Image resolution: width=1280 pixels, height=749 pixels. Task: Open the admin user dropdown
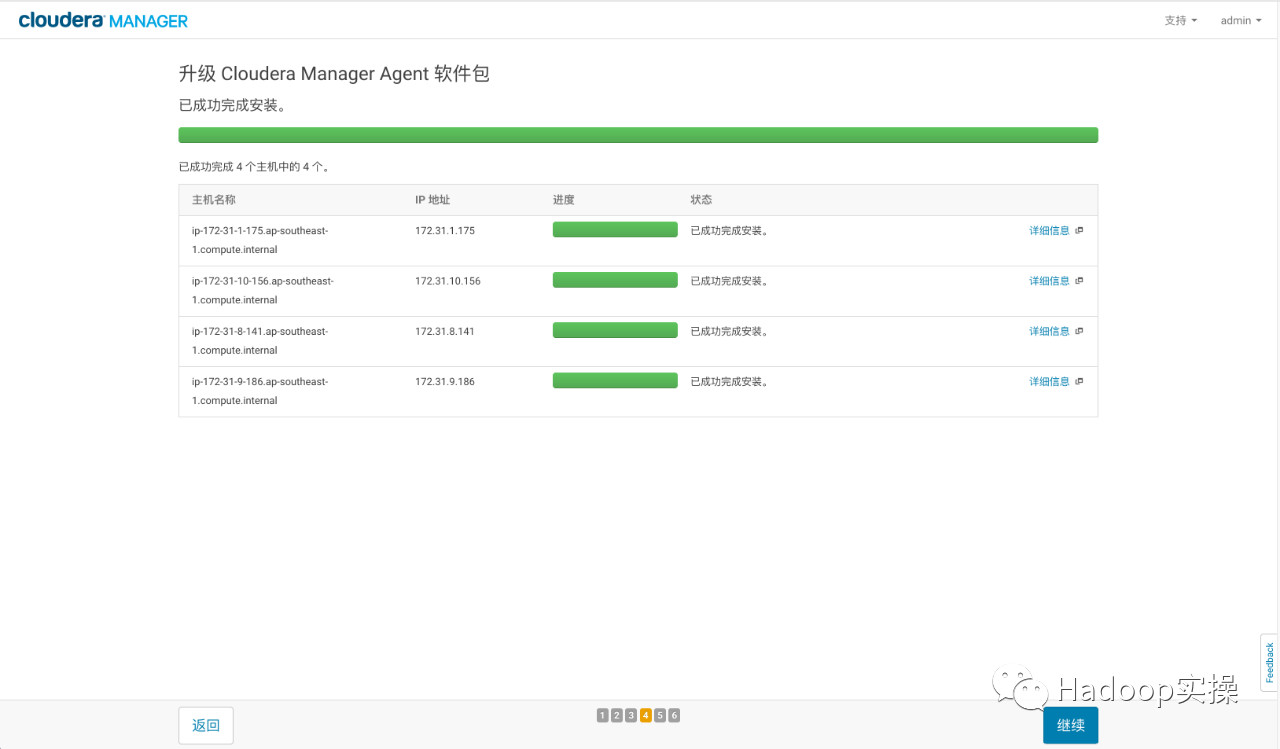[x=1241, y=20]
